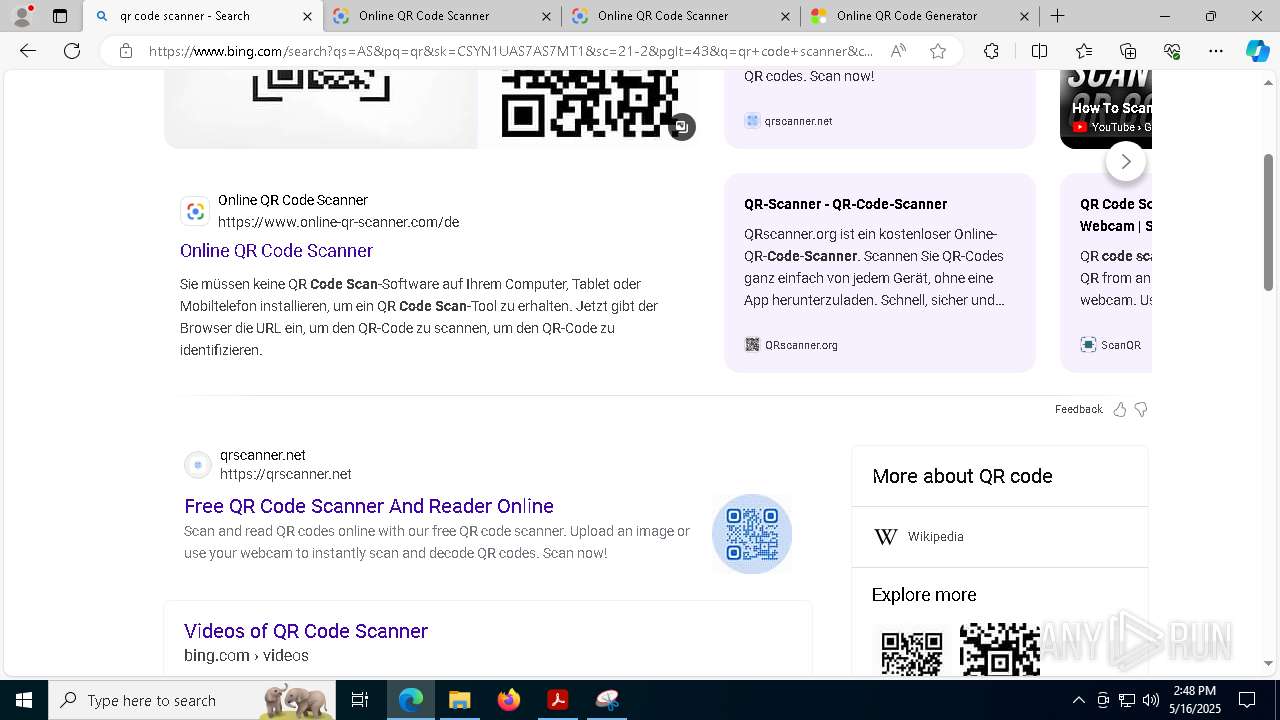Launch Firefox from taskbar
Viewport: 1280px width, 720px height.
[x=509, y=700]
